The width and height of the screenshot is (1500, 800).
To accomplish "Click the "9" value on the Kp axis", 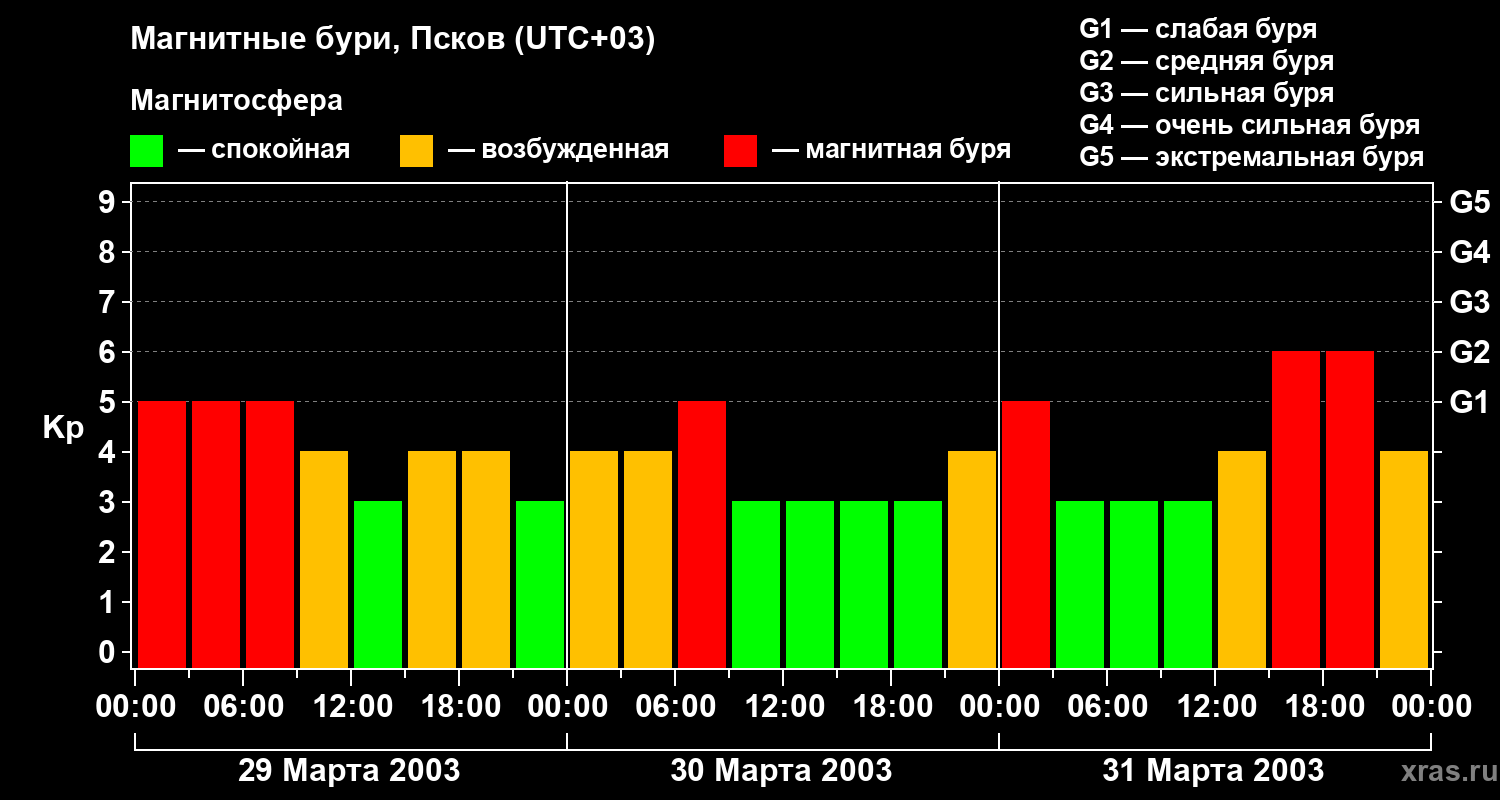I will 108,203.
